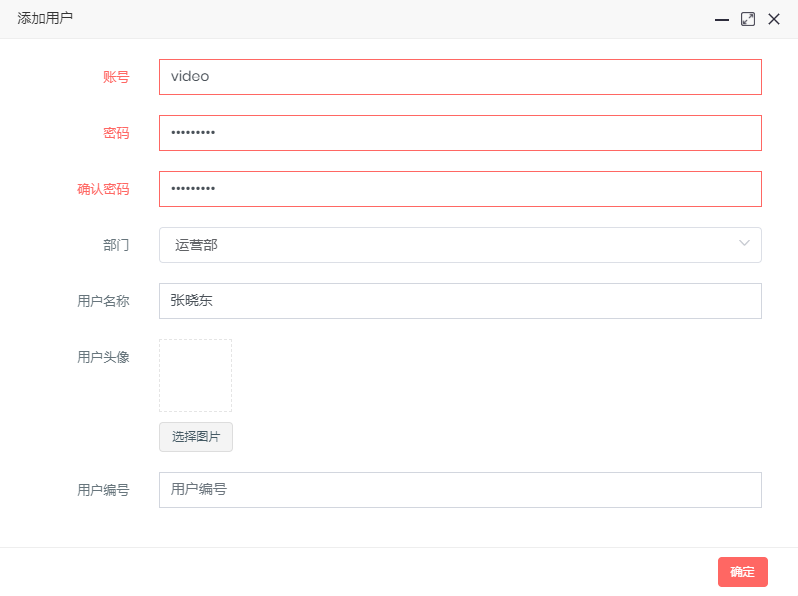Click the red 账号 field label
The width and height of the screenshot is (798, 596).
[x=116, y=77]
